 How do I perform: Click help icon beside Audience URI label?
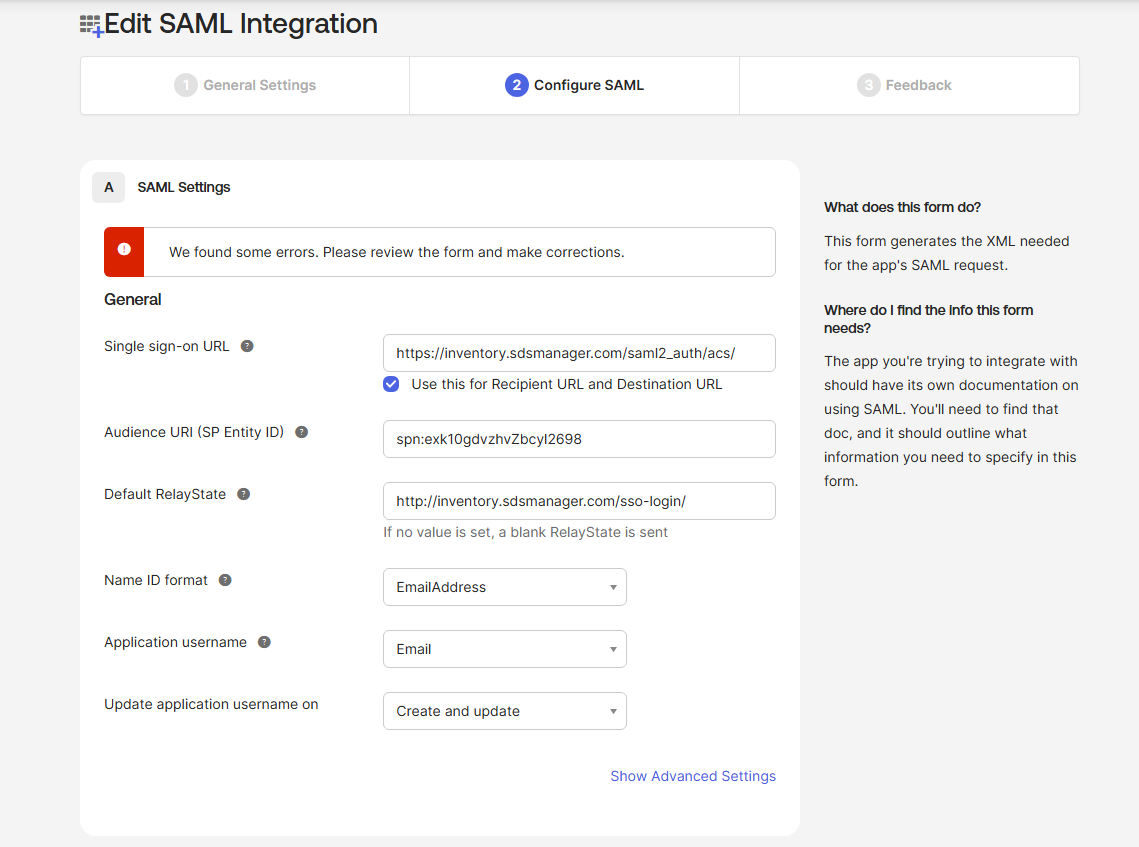[x=301, y=432]
